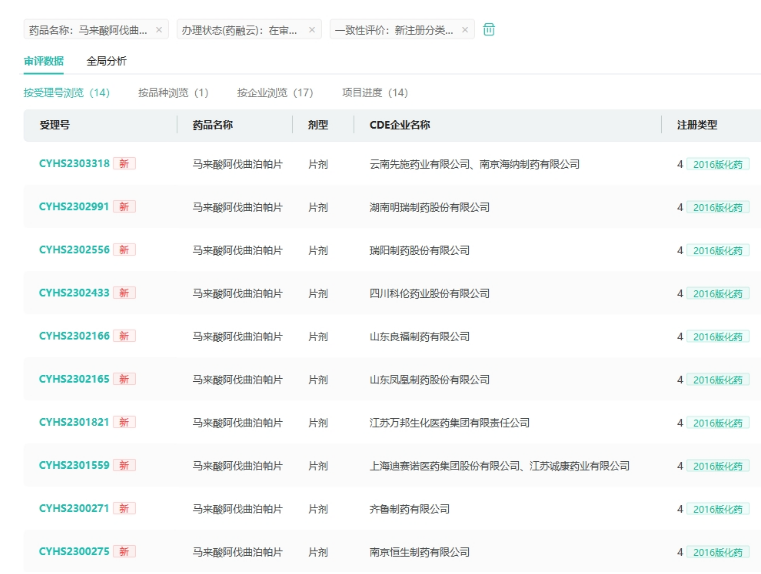Open the 按品种浏览 (1) view
Screen dimensions: 761x574
[x=173, y=93]
